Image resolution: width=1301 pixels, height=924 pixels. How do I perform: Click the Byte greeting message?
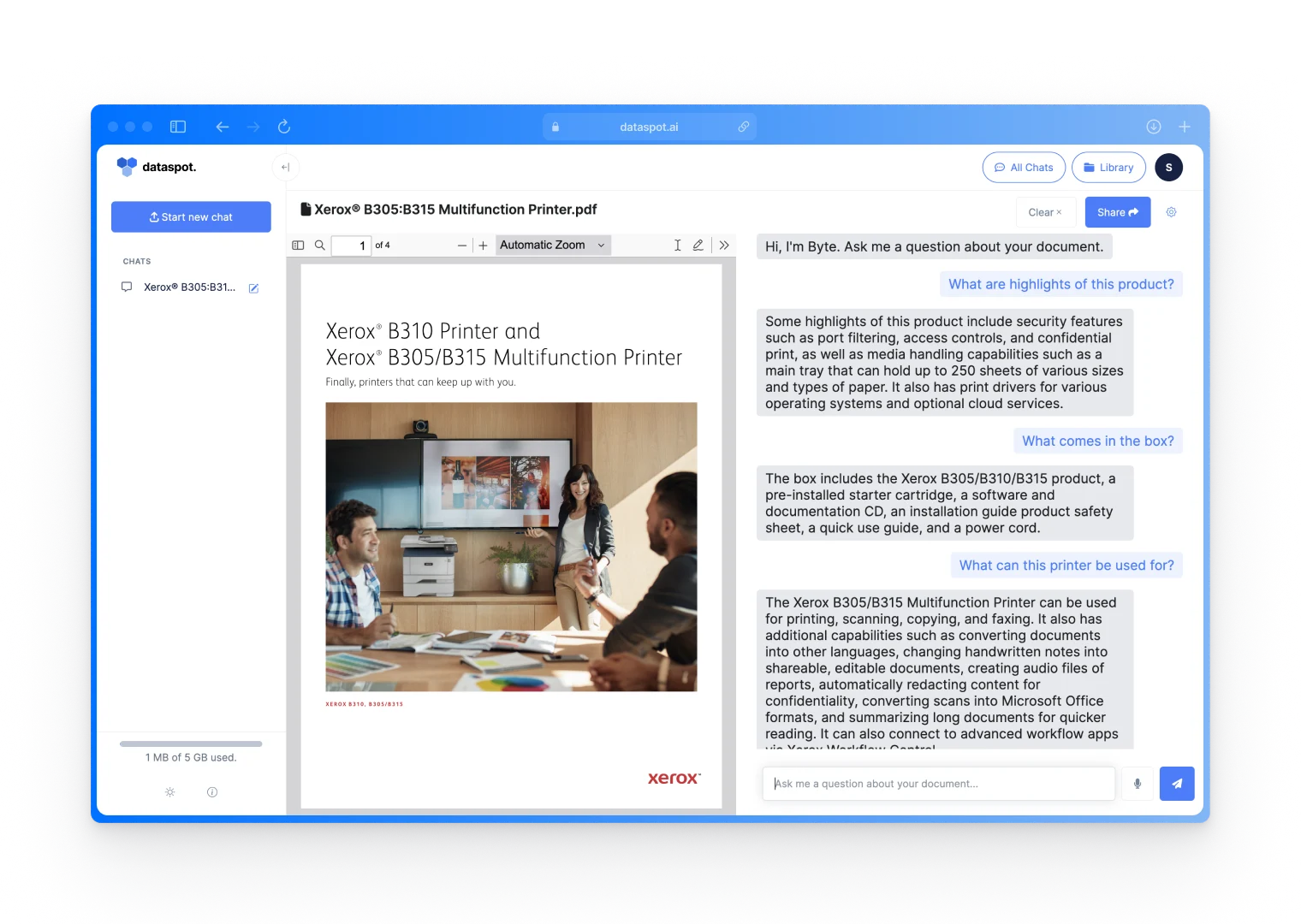click(934, 246)
